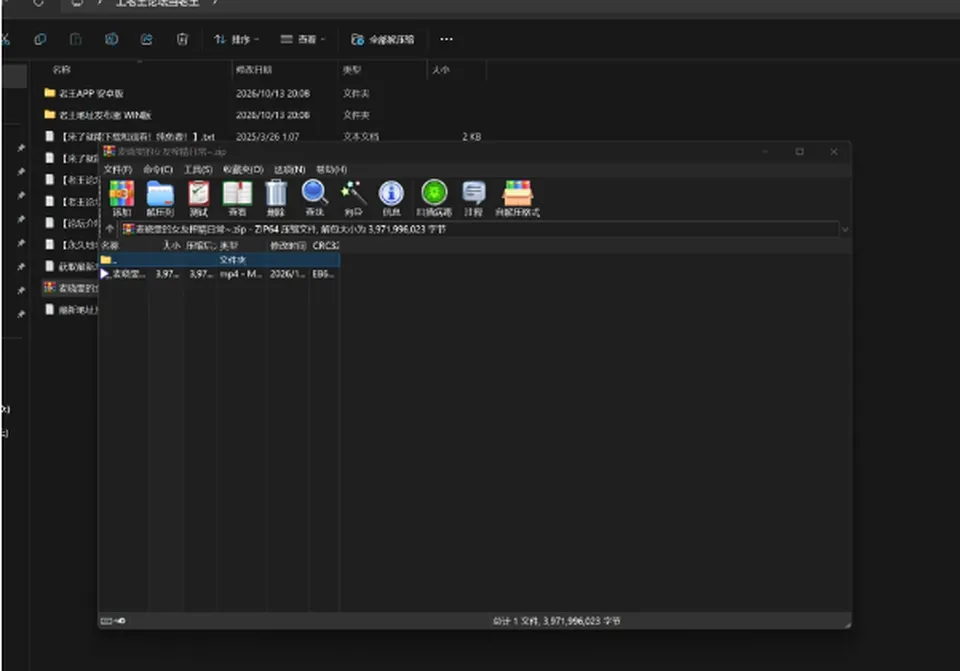Sort by 修改时间 column in WinRAR

(x=288, y=245)
